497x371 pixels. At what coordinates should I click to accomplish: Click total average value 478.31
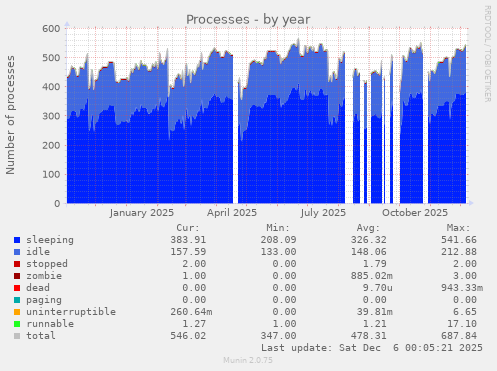pyautogui.click(x=368, y=336)
